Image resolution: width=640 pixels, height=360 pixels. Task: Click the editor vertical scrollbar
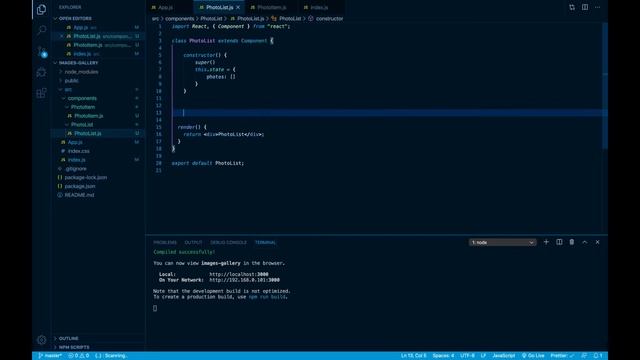click(605, 86)
